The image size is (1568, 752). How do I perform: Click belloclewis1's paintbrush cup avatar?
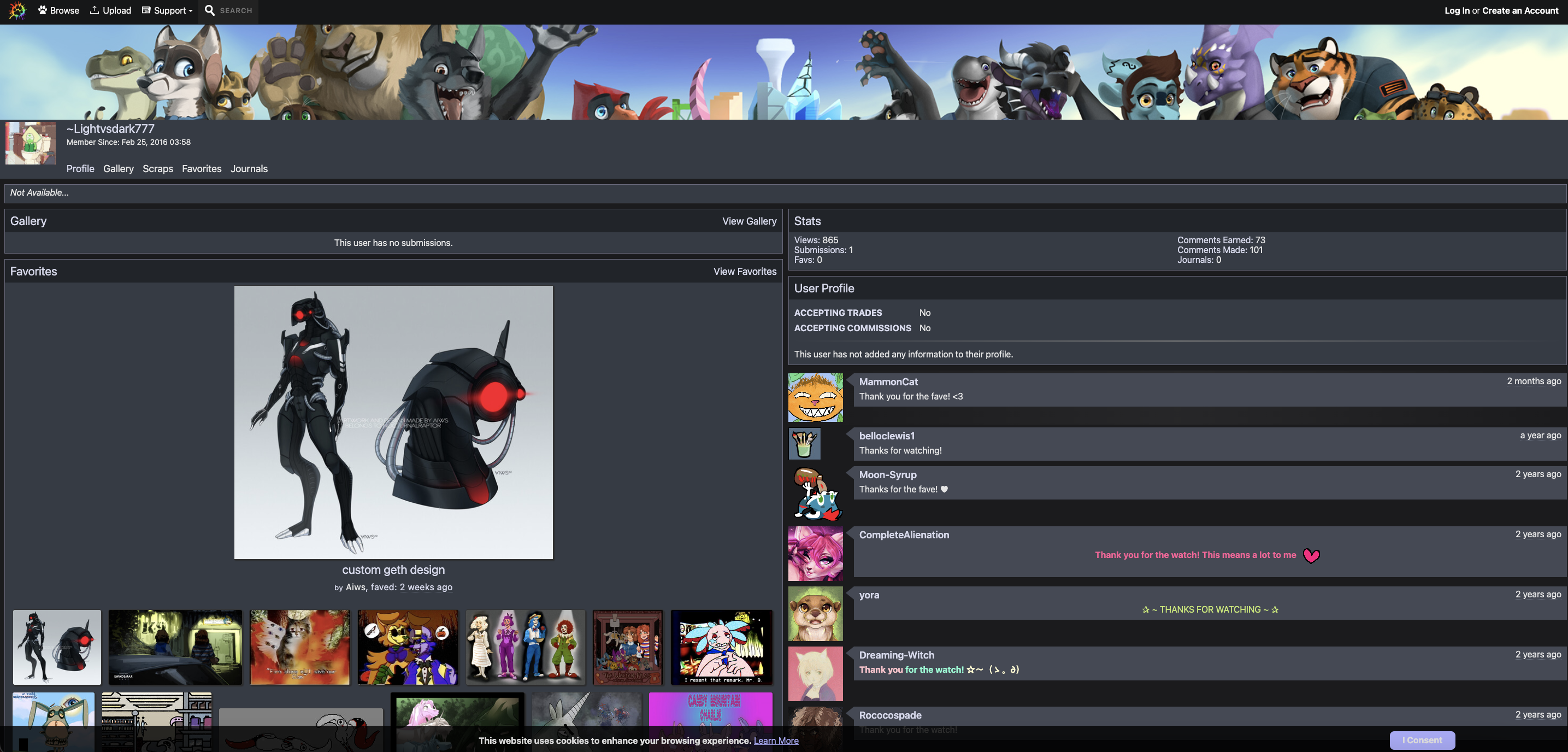click(x=804, y=444)
